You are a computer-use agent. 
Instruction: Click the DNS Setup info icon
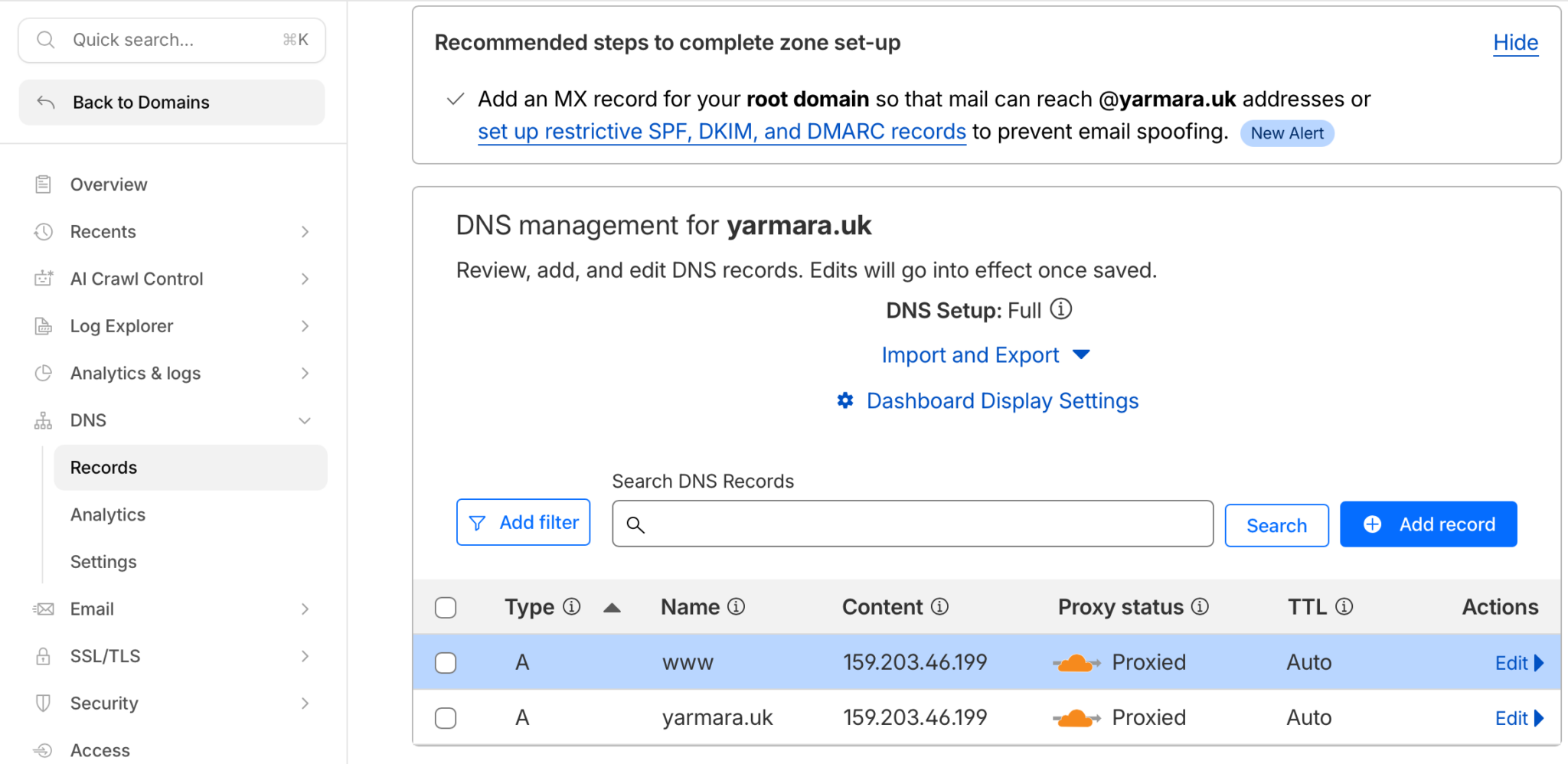coord(1061,309)
